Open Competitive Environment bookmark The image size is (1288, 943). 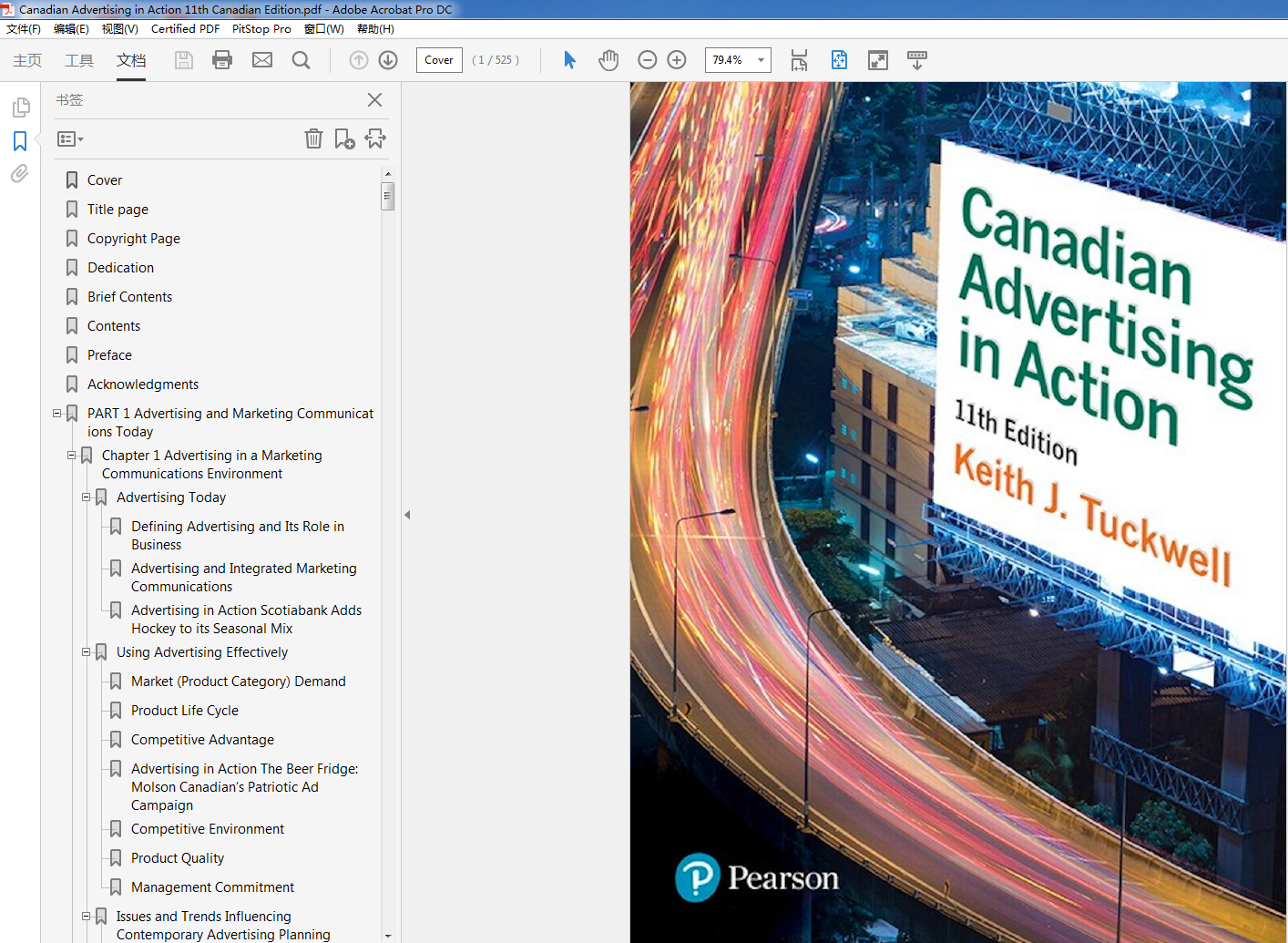click(x=208, y=829)
